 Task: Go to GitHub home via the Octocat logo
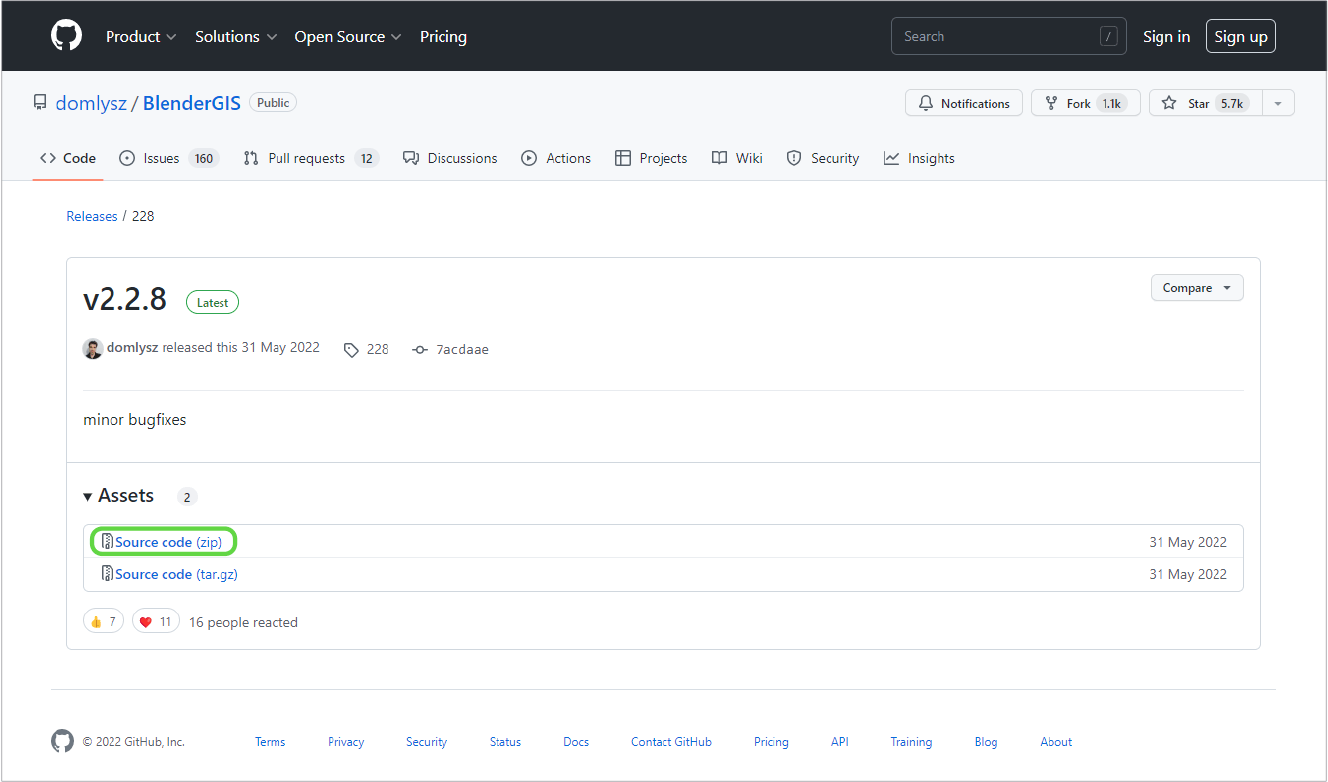click(66, 36)
